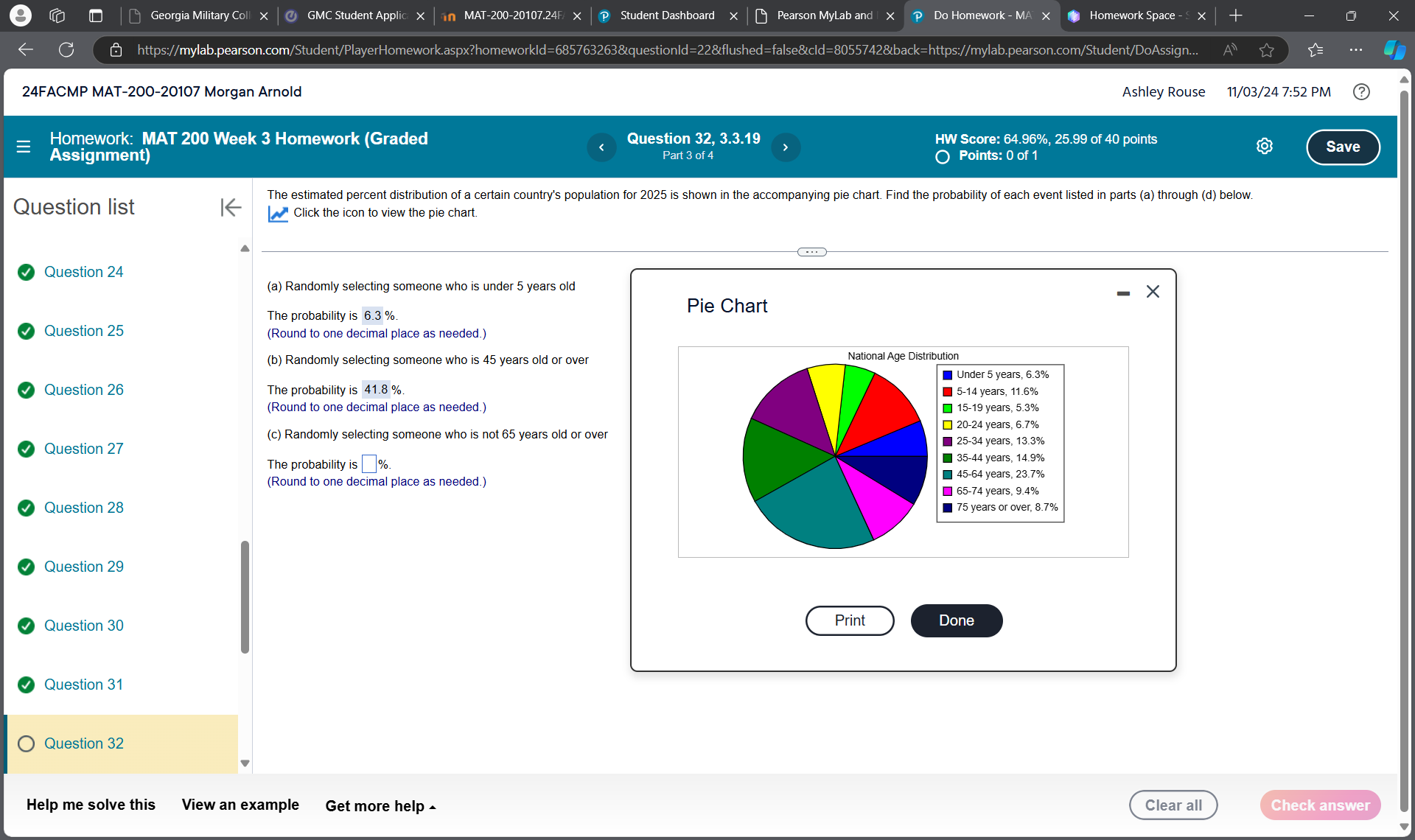Click the browser back arrow
Viewport: 1415px width, 840px height.
coord(26,49)
